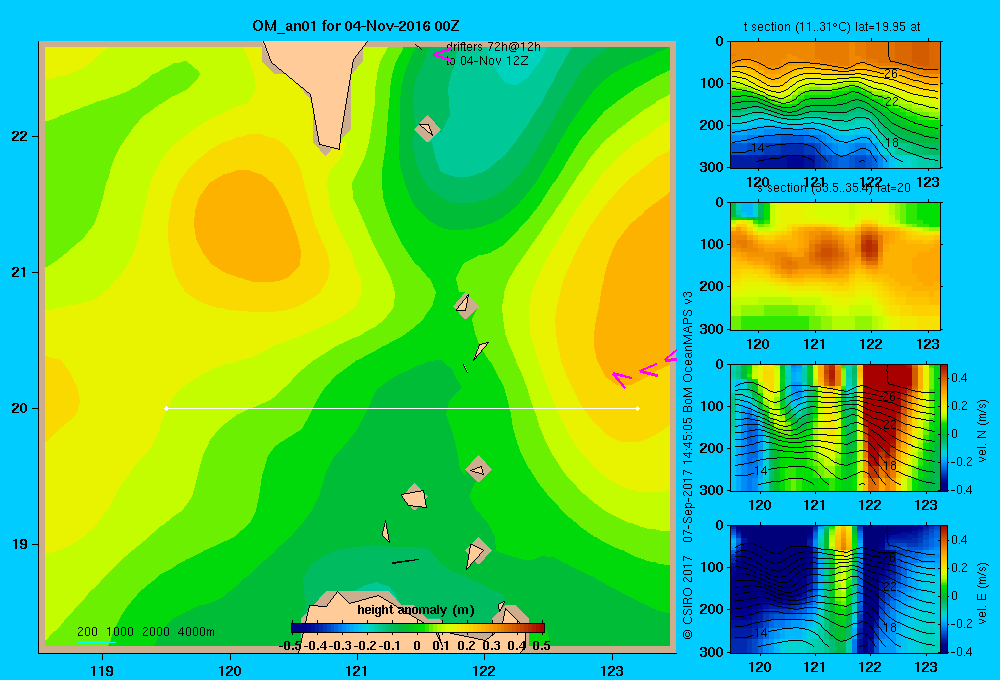1000x680 pixels.
Task: Click the middle magenta drifter arrow near 123E
Action: pyautogui.click(x=648, y=369)
